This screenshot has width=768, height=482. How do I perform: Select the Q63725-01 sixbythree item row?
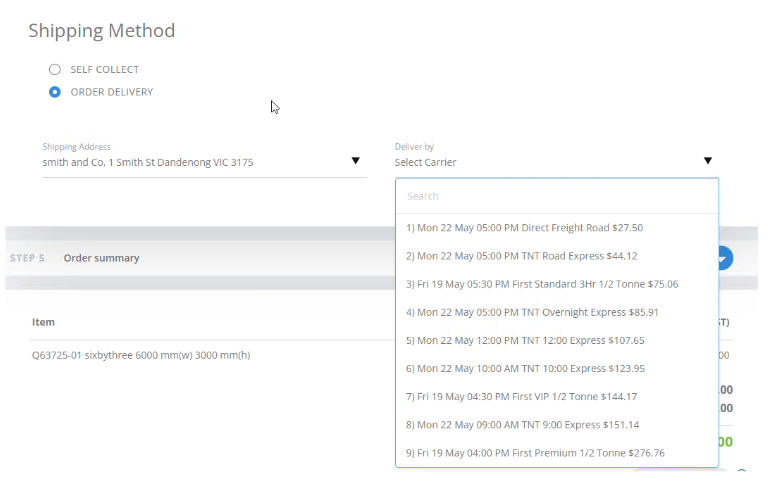click(140, 355)
